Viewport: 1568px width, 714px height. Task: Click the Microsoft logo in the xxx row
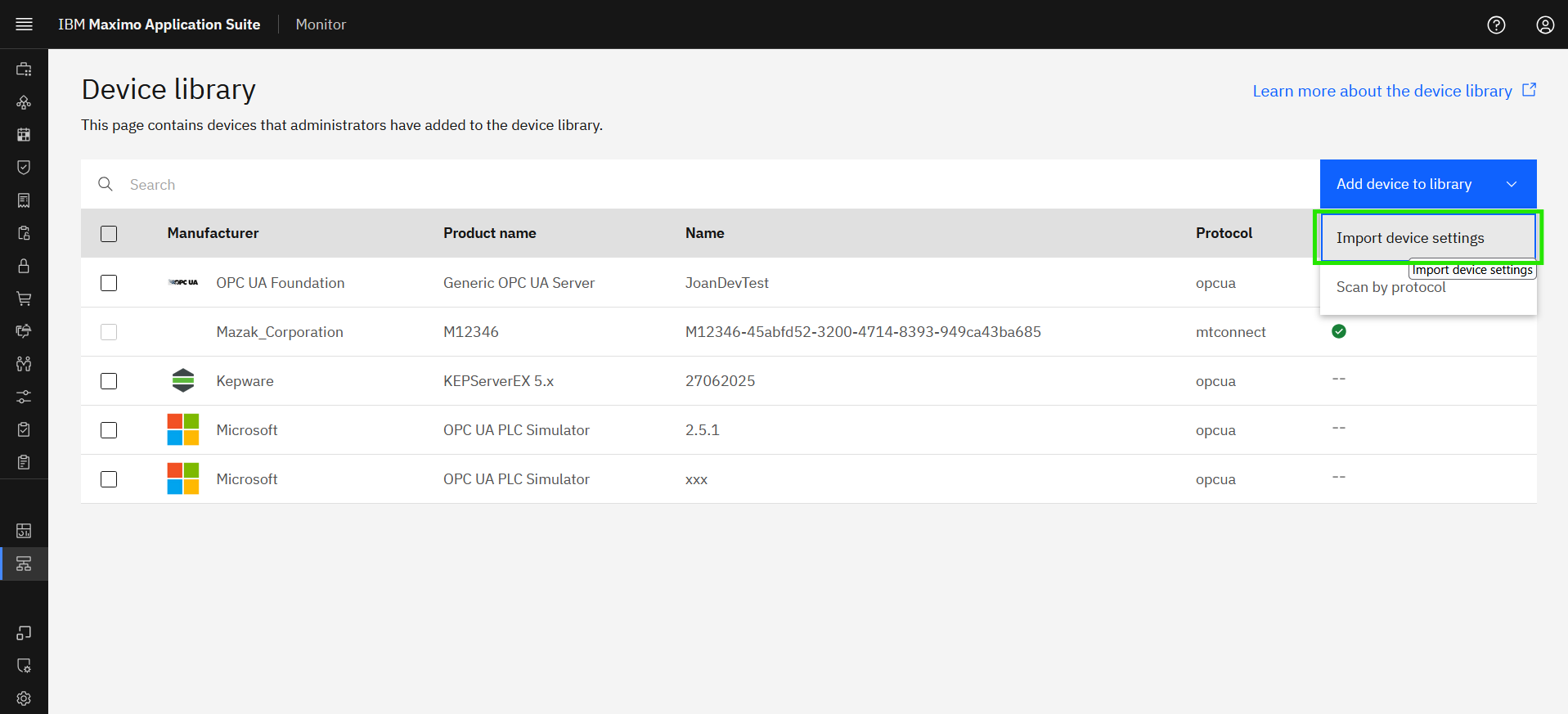[183, 478]
